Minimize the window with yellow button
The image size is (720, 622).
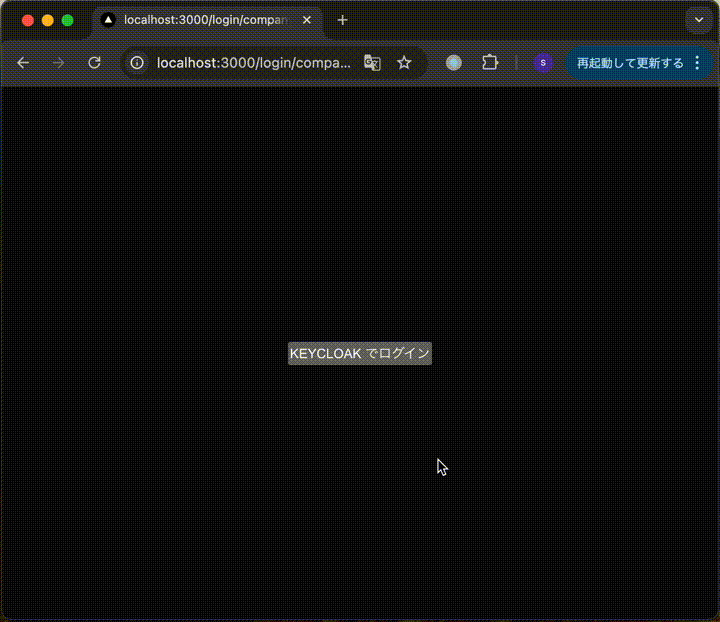48,20
